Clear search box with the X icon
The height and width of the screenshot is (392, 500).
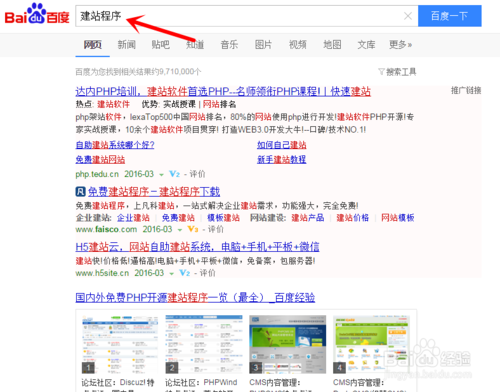(408, 16)
